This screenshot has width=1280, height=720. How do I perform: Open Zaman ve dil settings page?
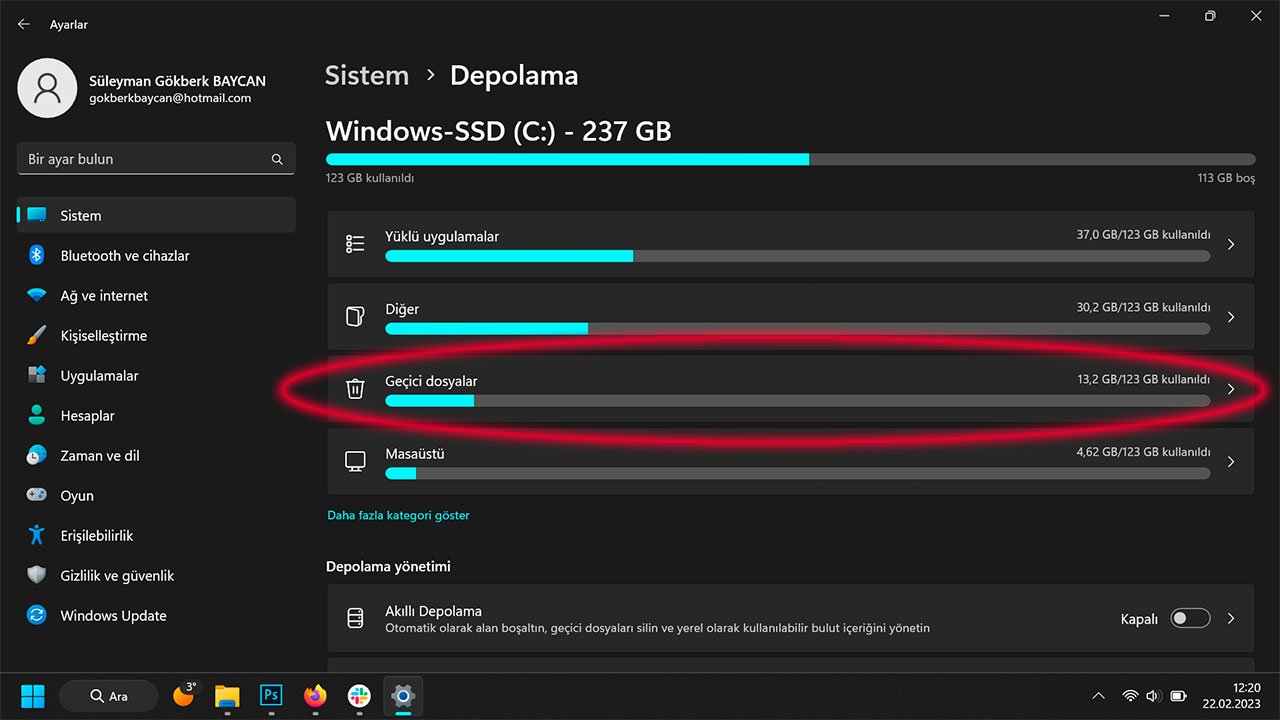tap(156, 455)
